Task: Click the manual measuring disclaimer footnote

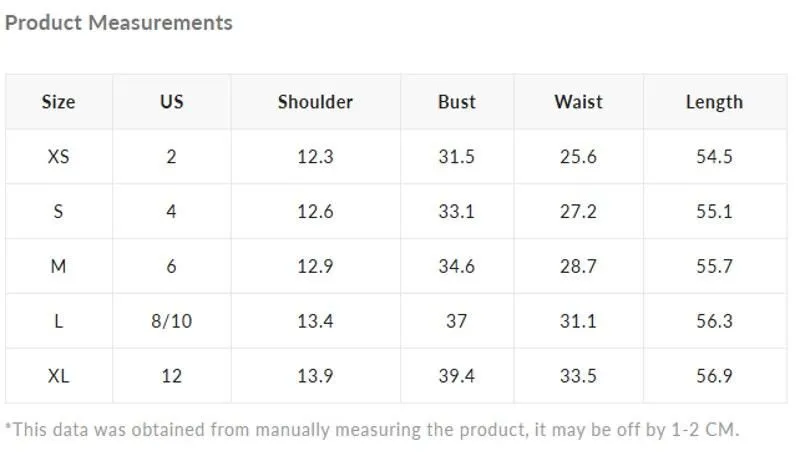Action: pyautogui.click(x=372, y=430)
